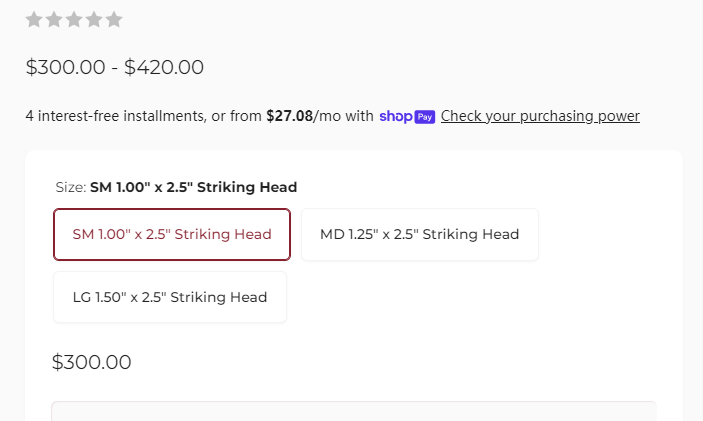703x421 pixels.
Task: Open Check your purchasing power link
Action: (x=540, y=116)
